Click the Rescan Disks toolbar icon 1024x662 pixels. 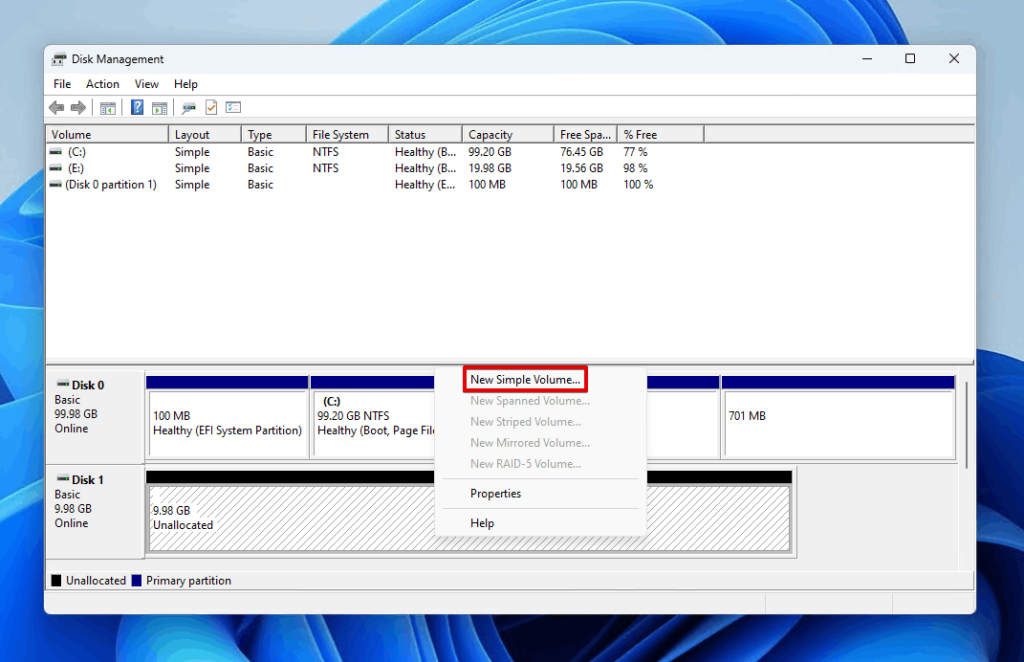coord(188,107)
